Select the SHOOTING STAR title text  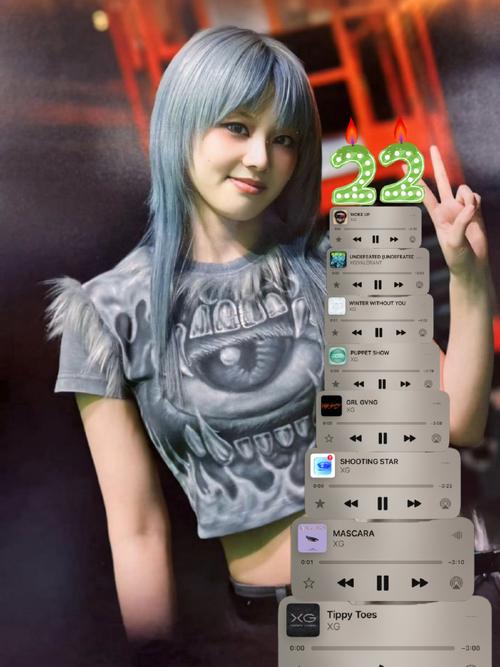tap(369, 461)
